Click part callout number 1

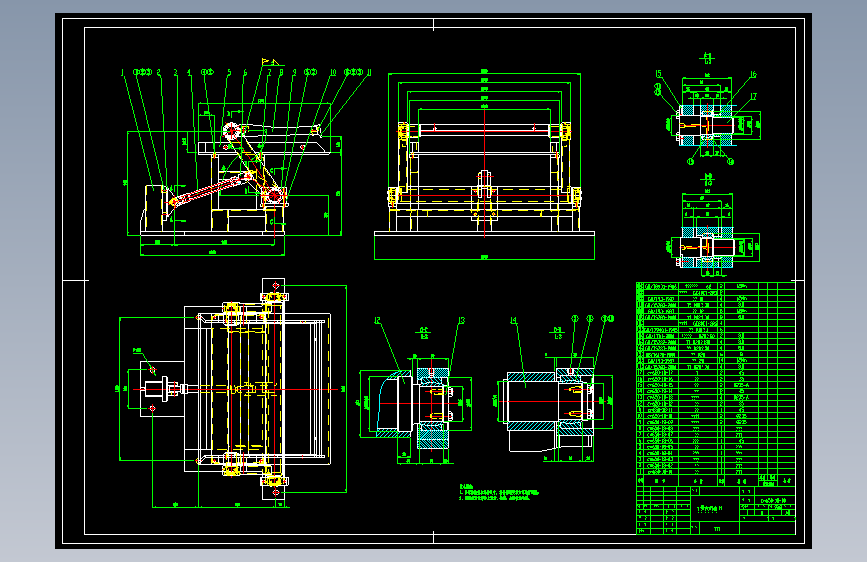122,72
